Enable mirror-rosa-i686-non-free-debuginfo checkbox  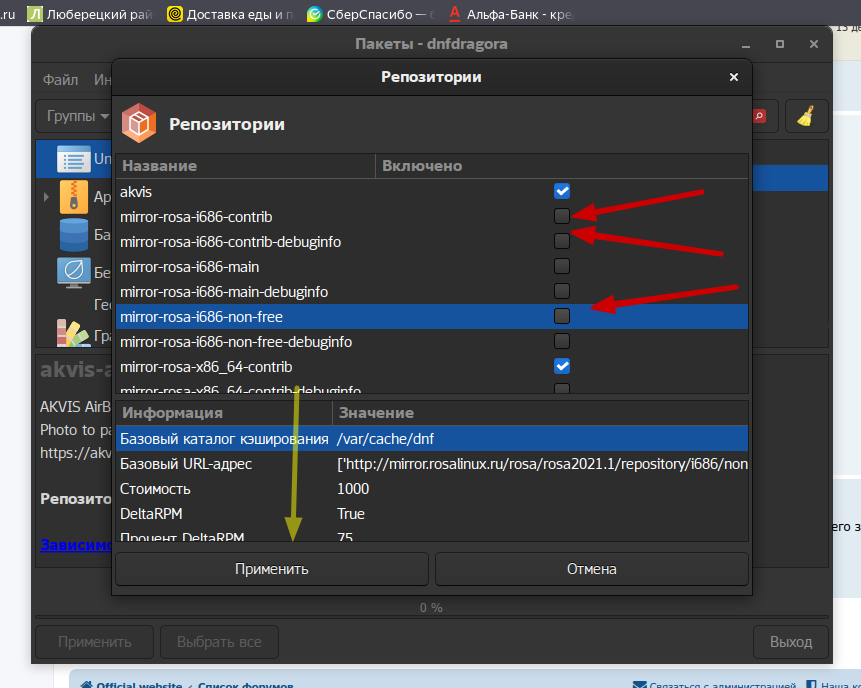click(x=562, y=341)
